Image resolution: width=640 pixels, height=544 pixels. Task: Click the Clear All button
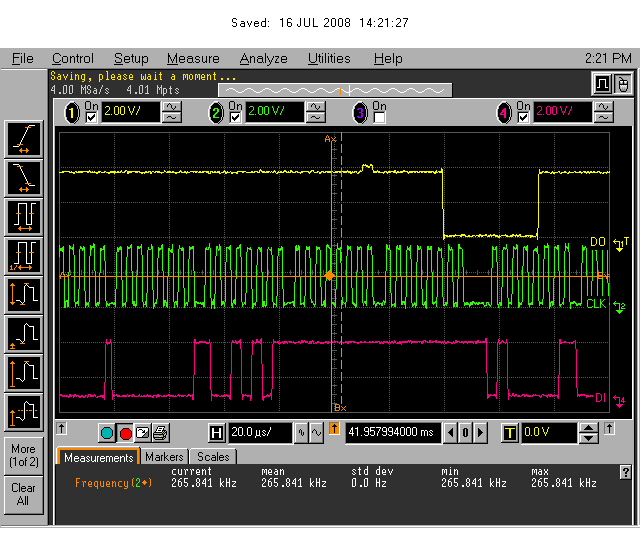[24, 495]
